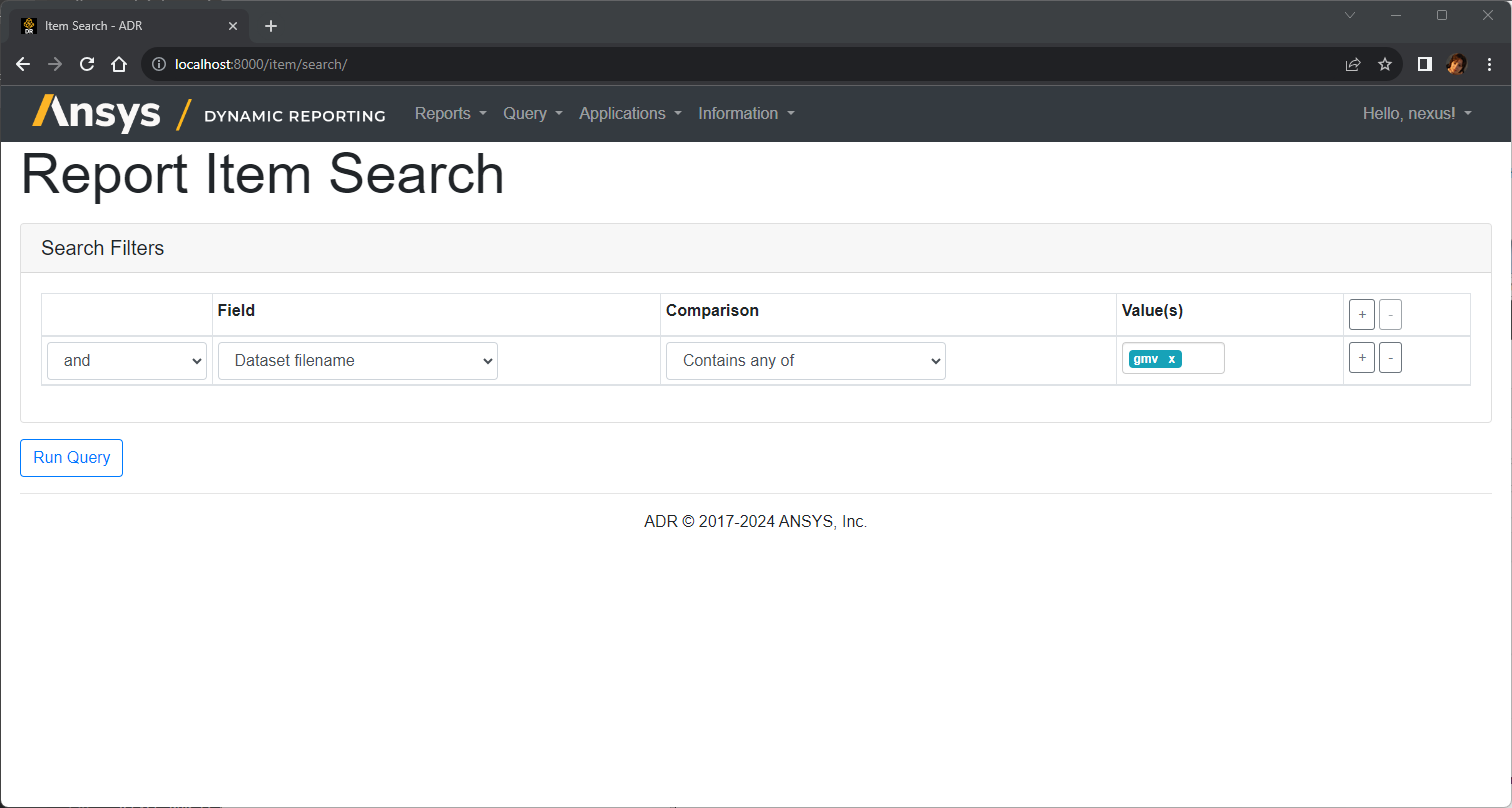This screenshot has height=808, width=1512.
Task: Open the Information menu
Action: pos(747,114)
